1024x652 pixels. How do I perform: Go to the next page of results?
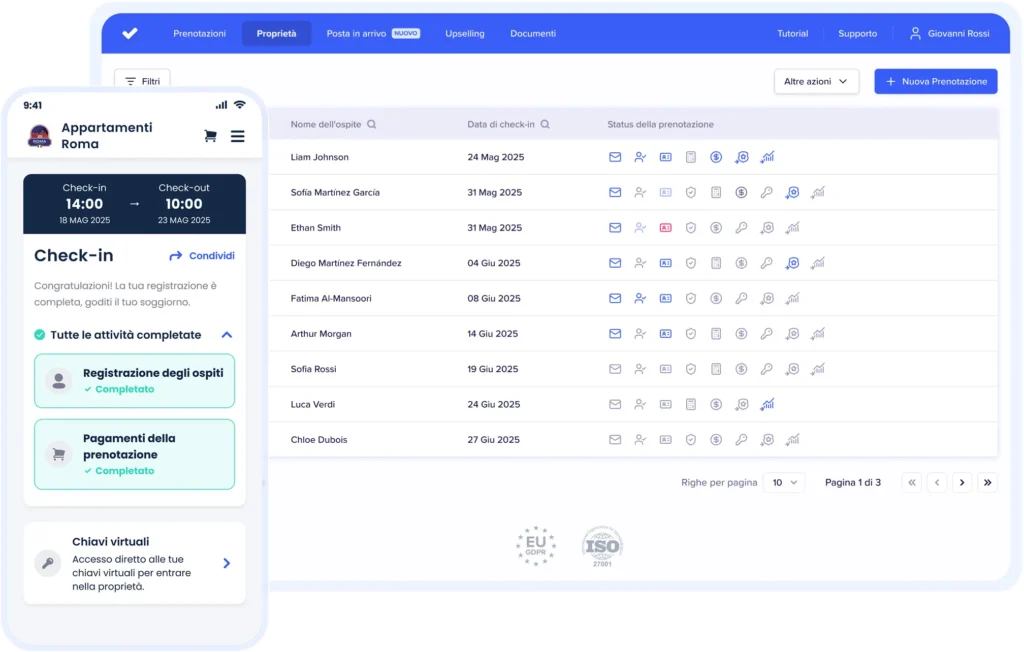[x=962, y=483]
